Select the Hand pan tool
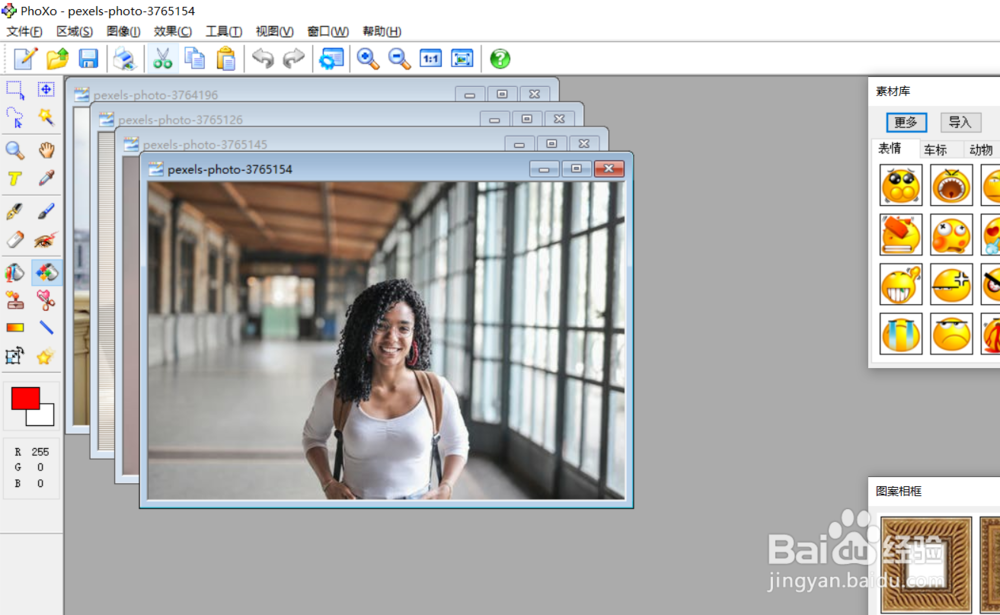The image size is (1000, 615). tap(46, 151)
